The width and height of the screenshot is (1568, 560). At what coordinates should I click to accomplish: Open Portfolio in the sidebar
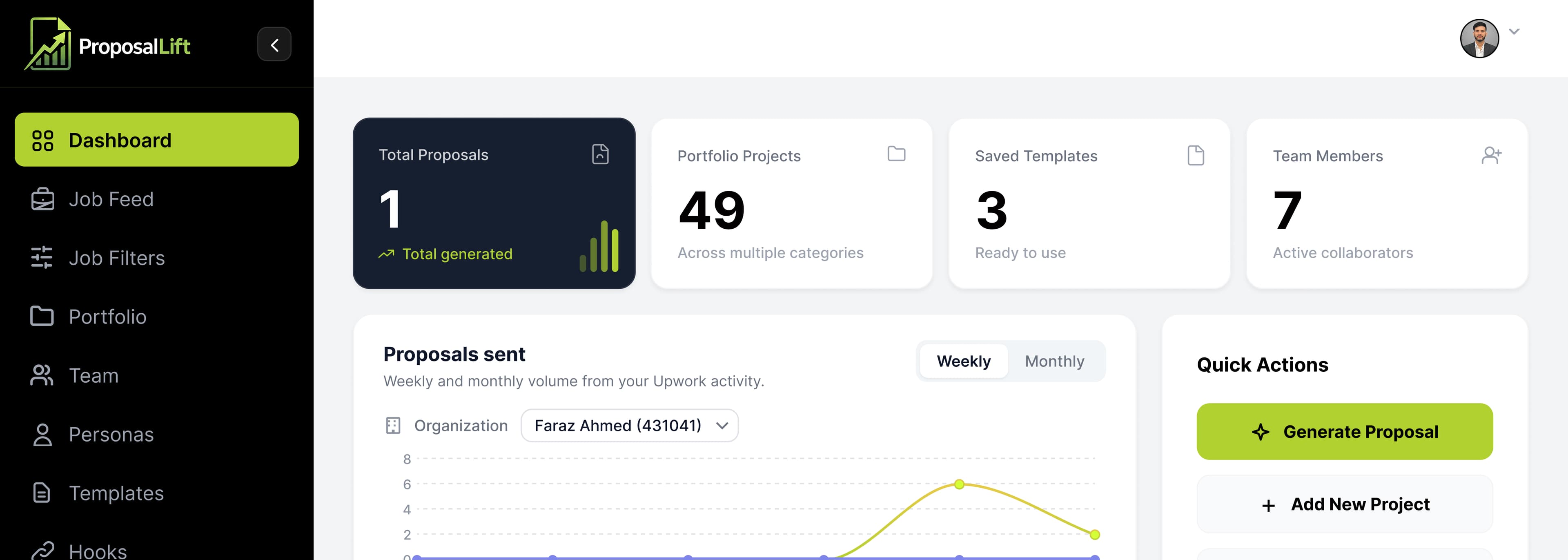(156, 317)
